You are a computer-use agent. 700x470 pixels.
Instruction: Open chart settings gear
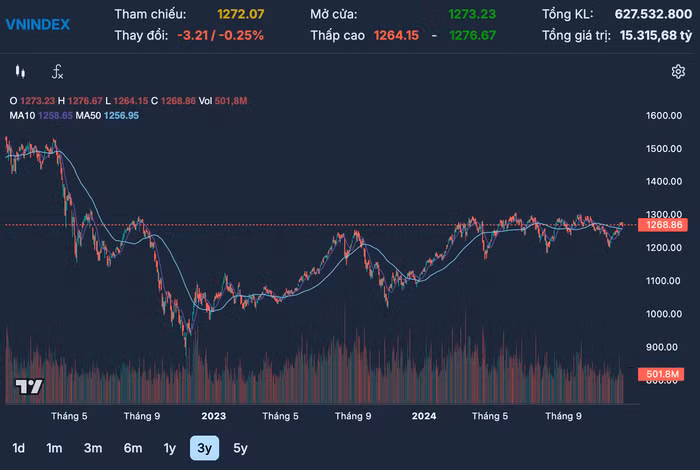tap(678, 71)
